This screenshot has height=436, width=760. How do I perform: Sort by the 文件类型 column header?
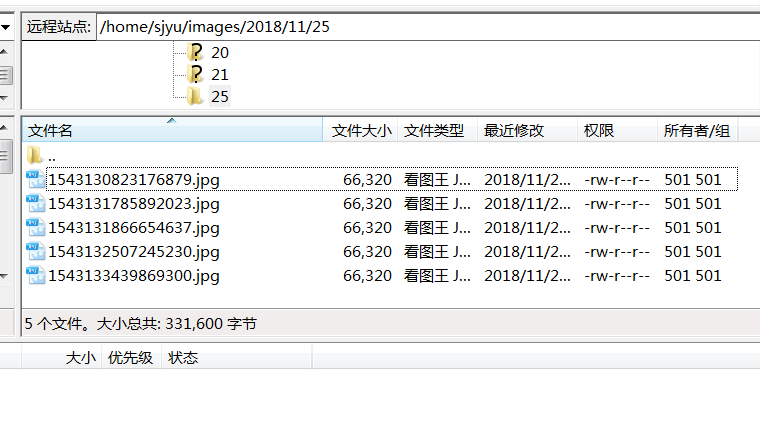pyautogui.click(x=438, y=130)
